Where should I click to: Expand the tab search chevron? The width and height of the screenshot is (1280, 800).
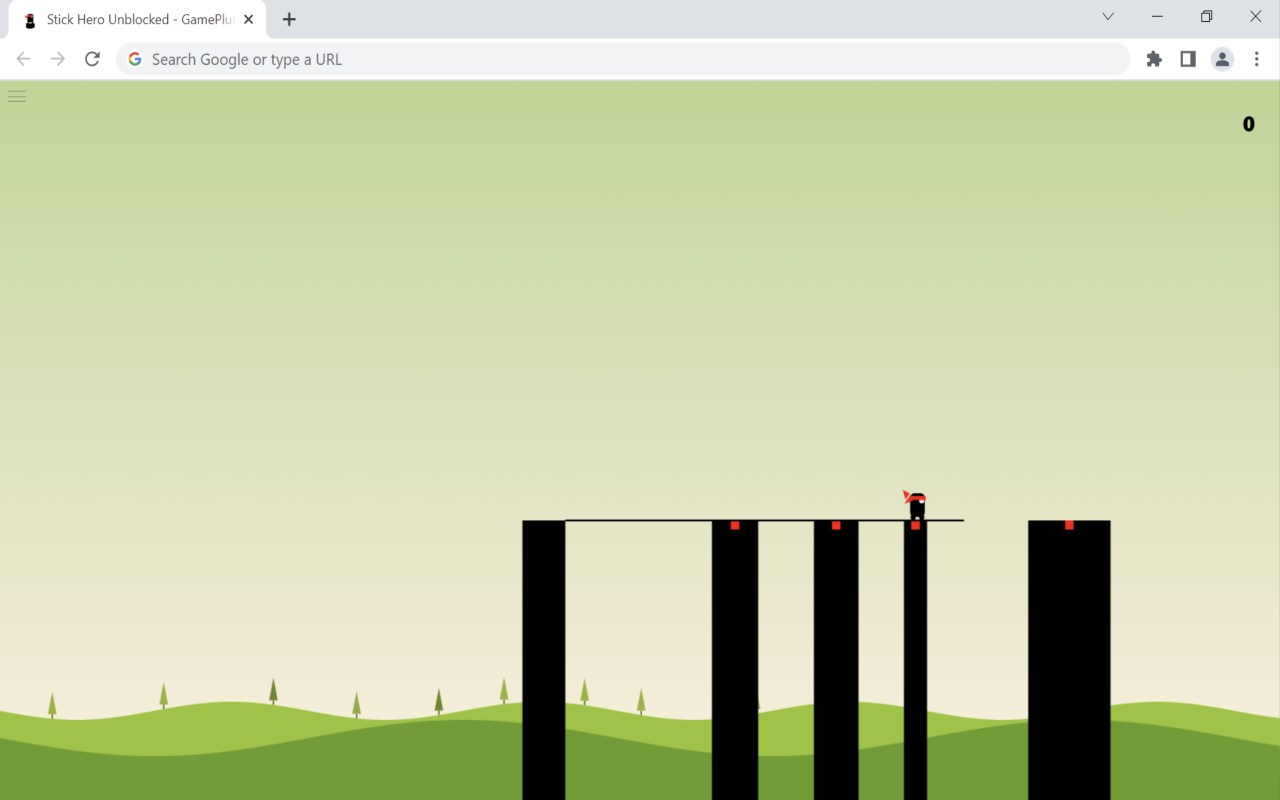(1108, 16)
